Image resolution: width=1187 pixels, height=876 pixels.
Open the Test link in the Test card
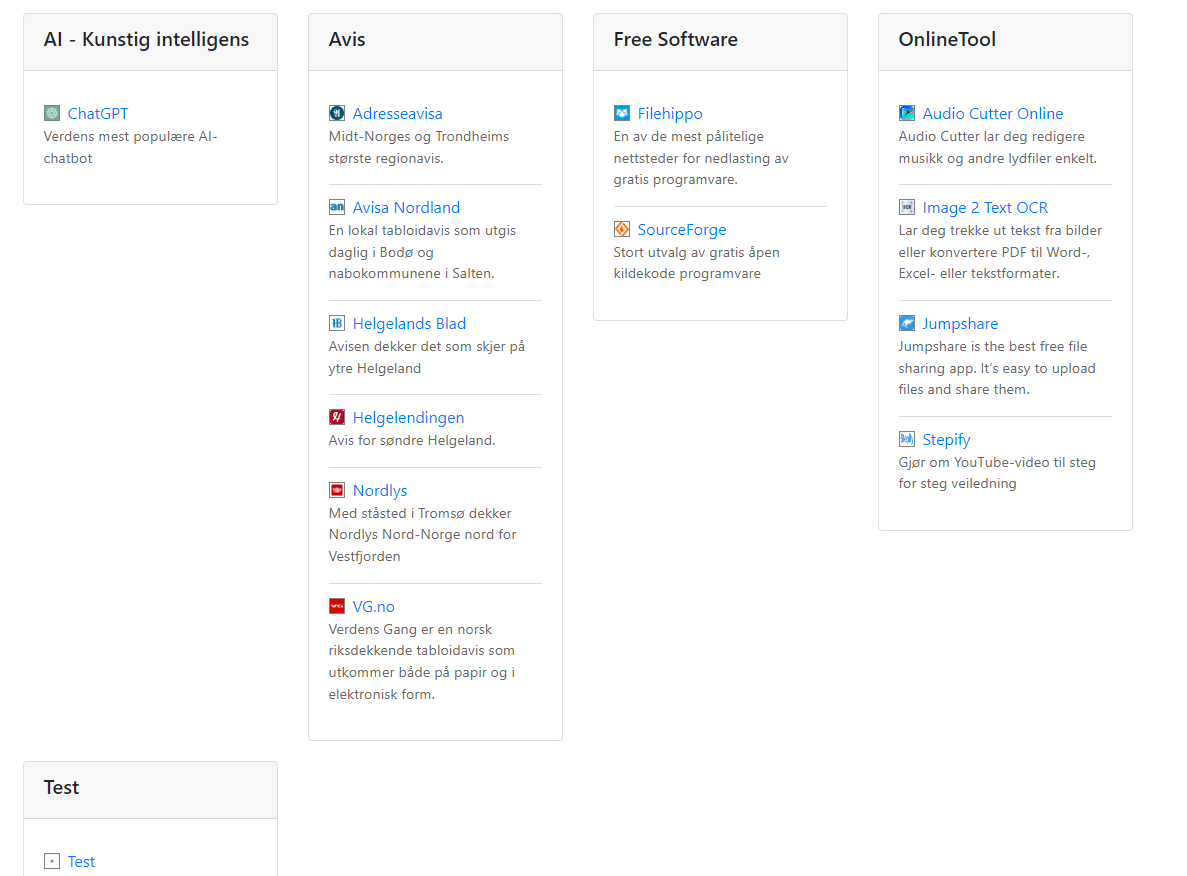(x=81, y=862)
